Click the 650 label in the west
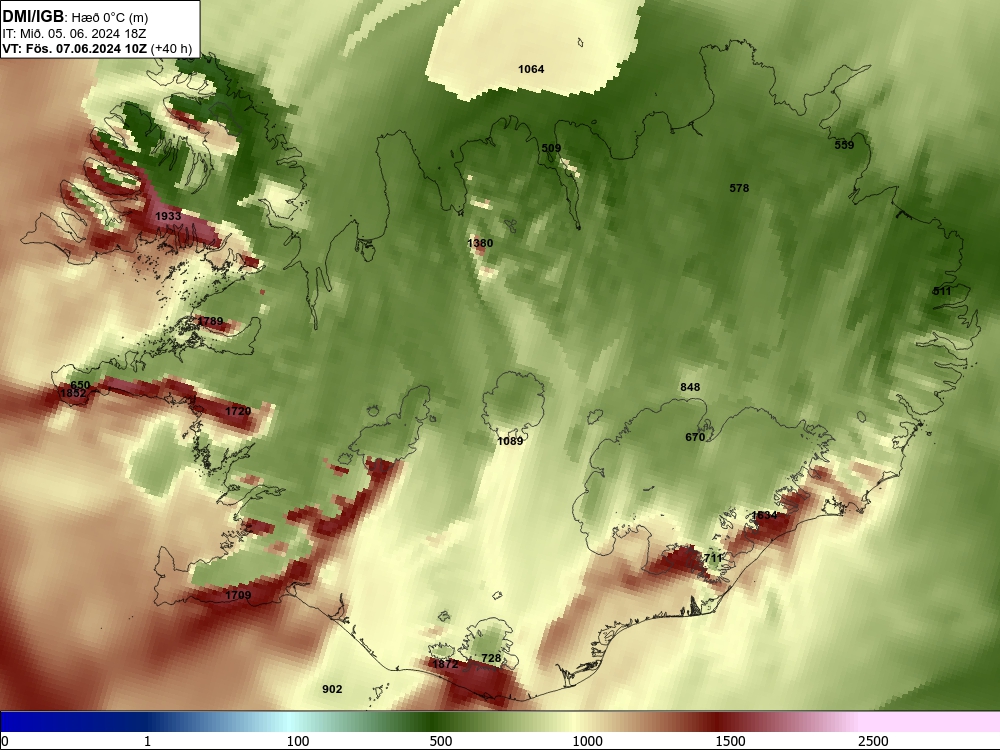This screenshot has height=750, width=1000. (x=80, y=385)
